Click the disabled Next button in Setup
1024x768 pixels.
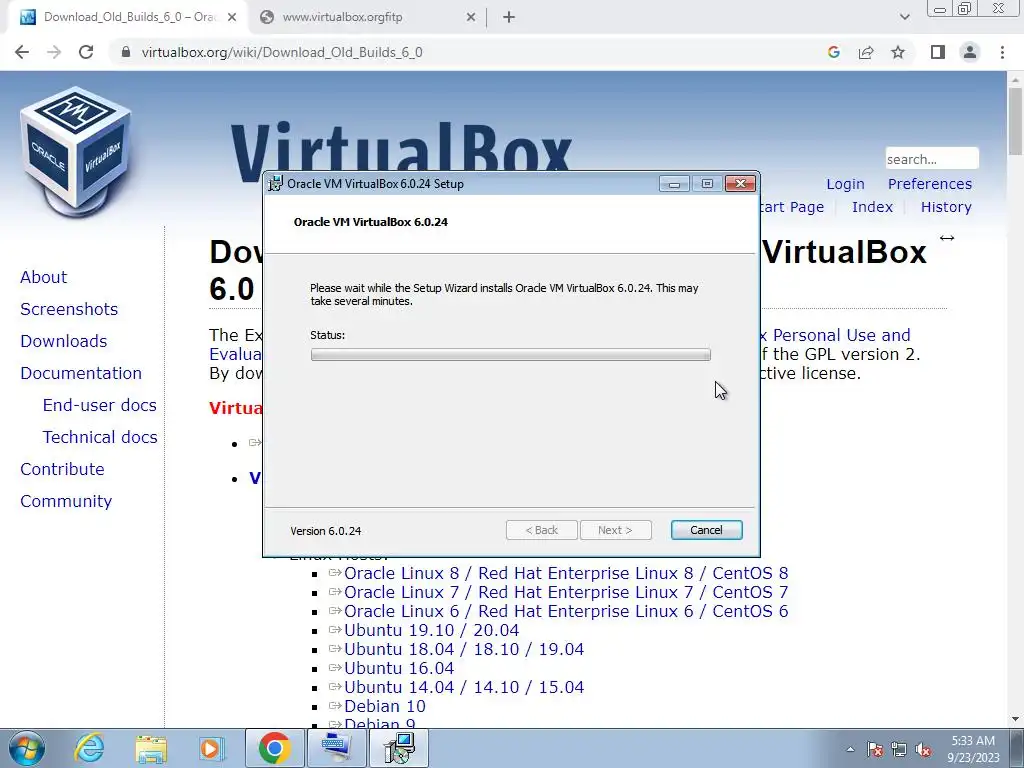tap(615, 530)
